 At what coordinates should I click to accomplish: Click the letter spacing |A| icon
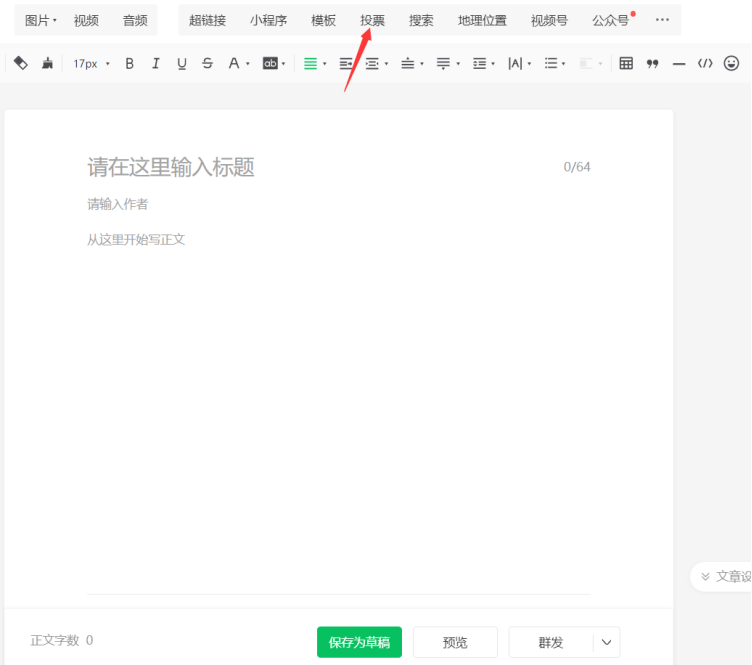pos(515,63)
